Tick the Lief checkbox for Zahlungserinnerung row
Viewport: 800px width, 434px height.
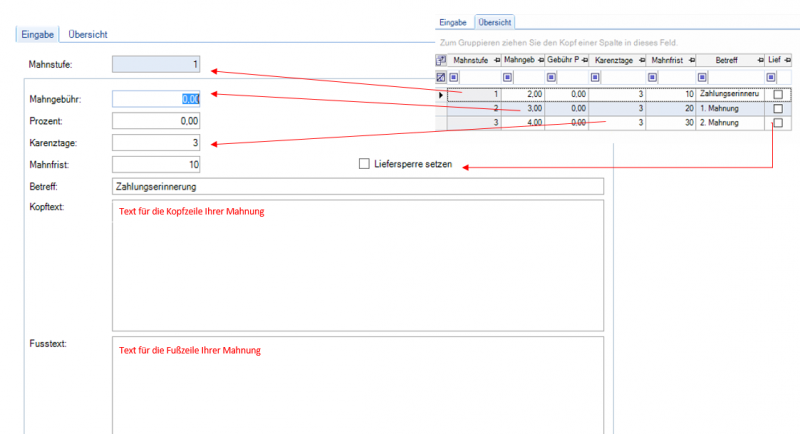778,94
